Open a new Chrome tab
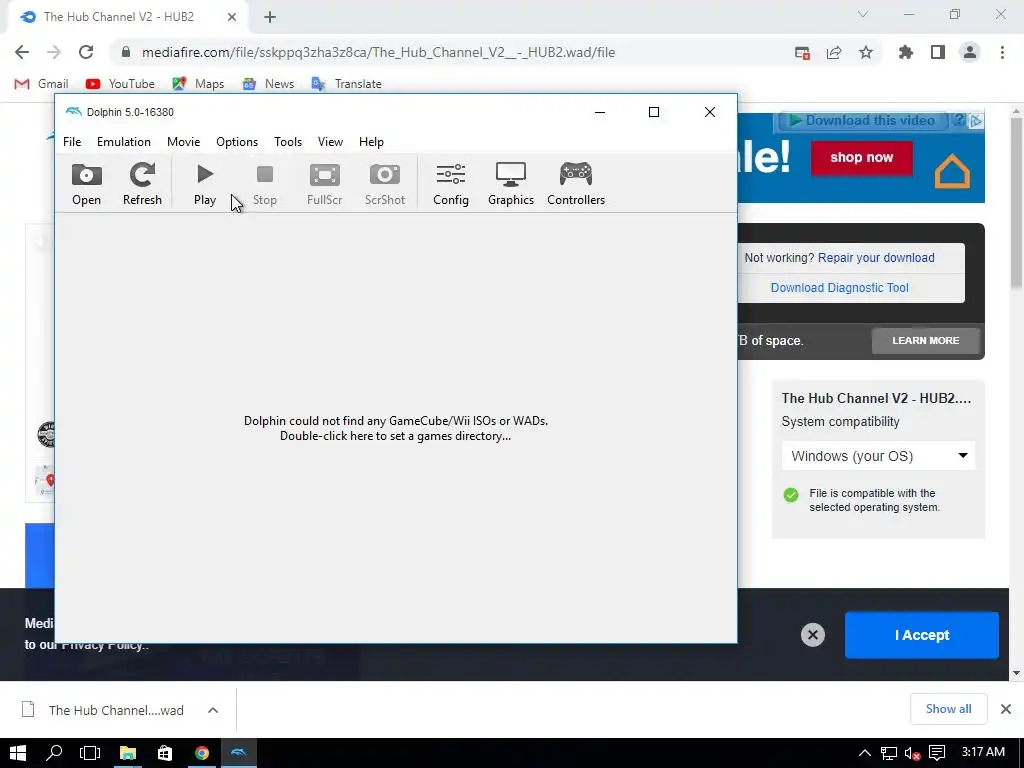Image resolution: width=1024 pixels, height=768 pixels. (x=270, y=18)
